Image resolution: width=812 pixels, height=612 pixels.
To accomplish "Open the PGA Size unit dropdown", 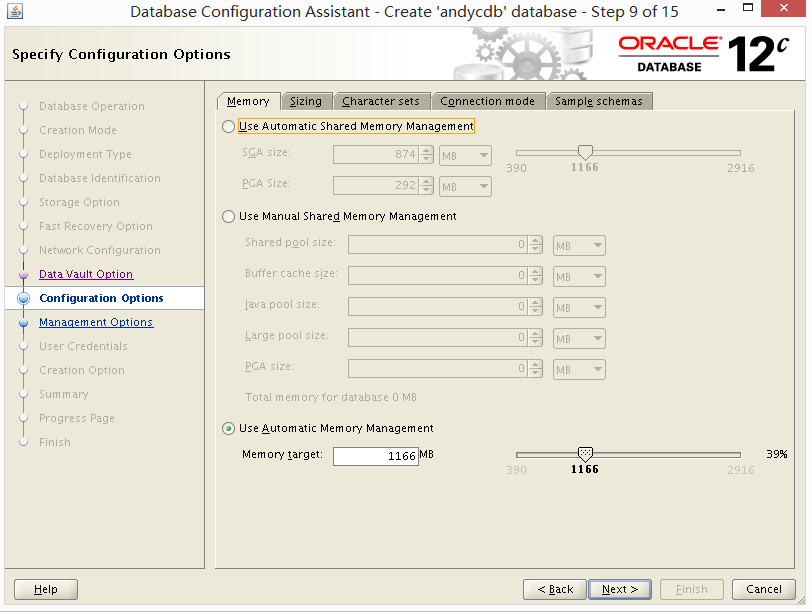I will (465, 187).
